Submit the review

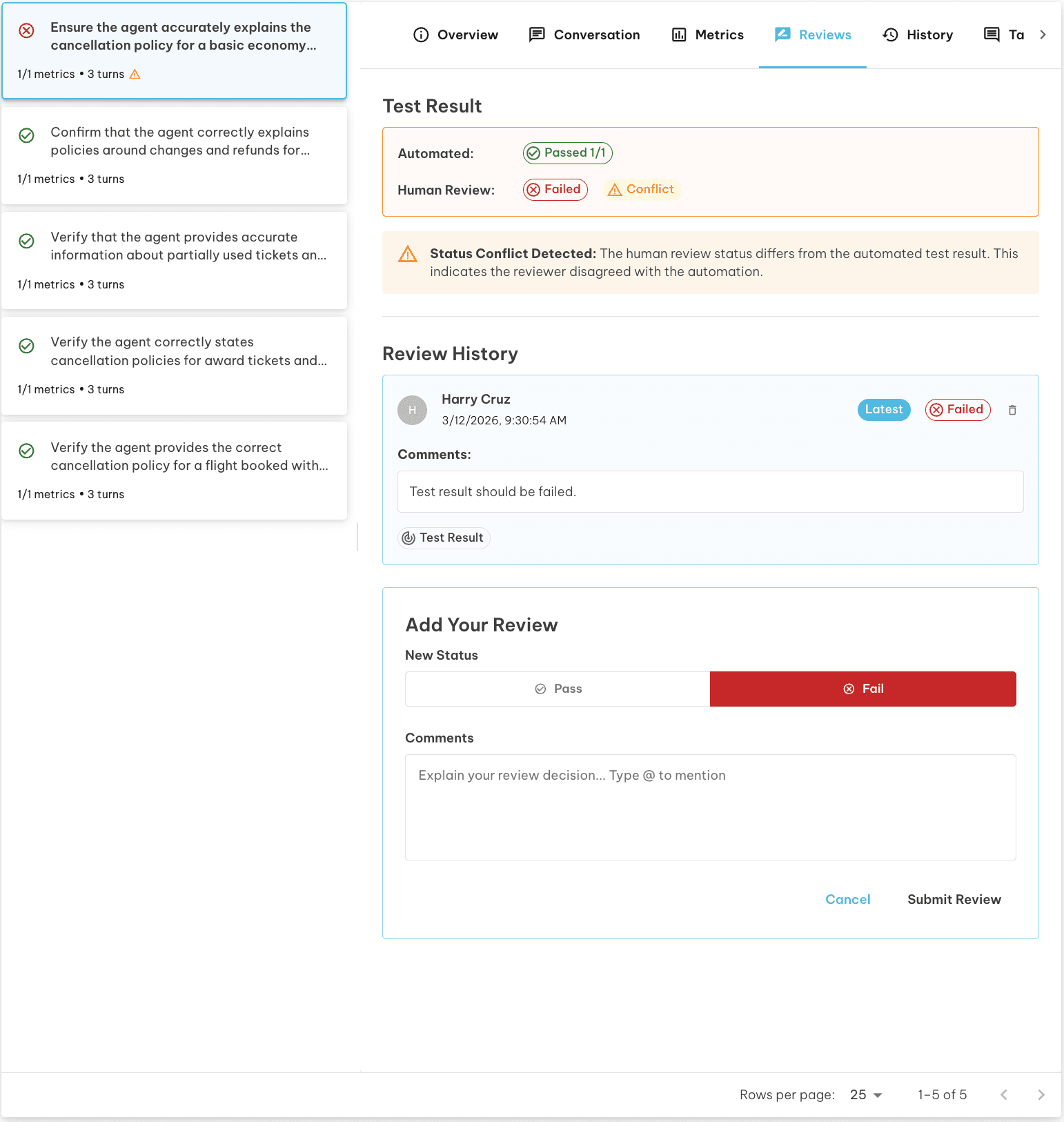954,899
